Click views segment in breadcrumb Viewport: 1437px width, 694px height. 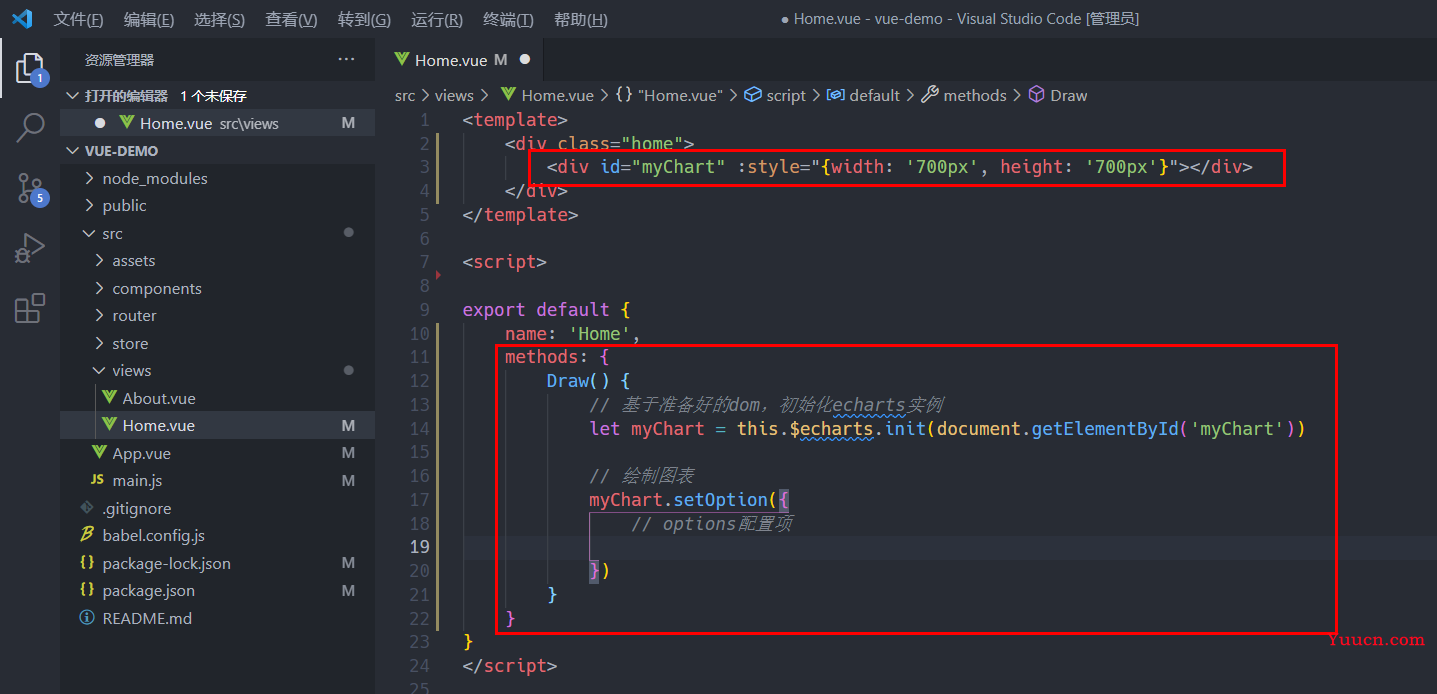[454, 95]
